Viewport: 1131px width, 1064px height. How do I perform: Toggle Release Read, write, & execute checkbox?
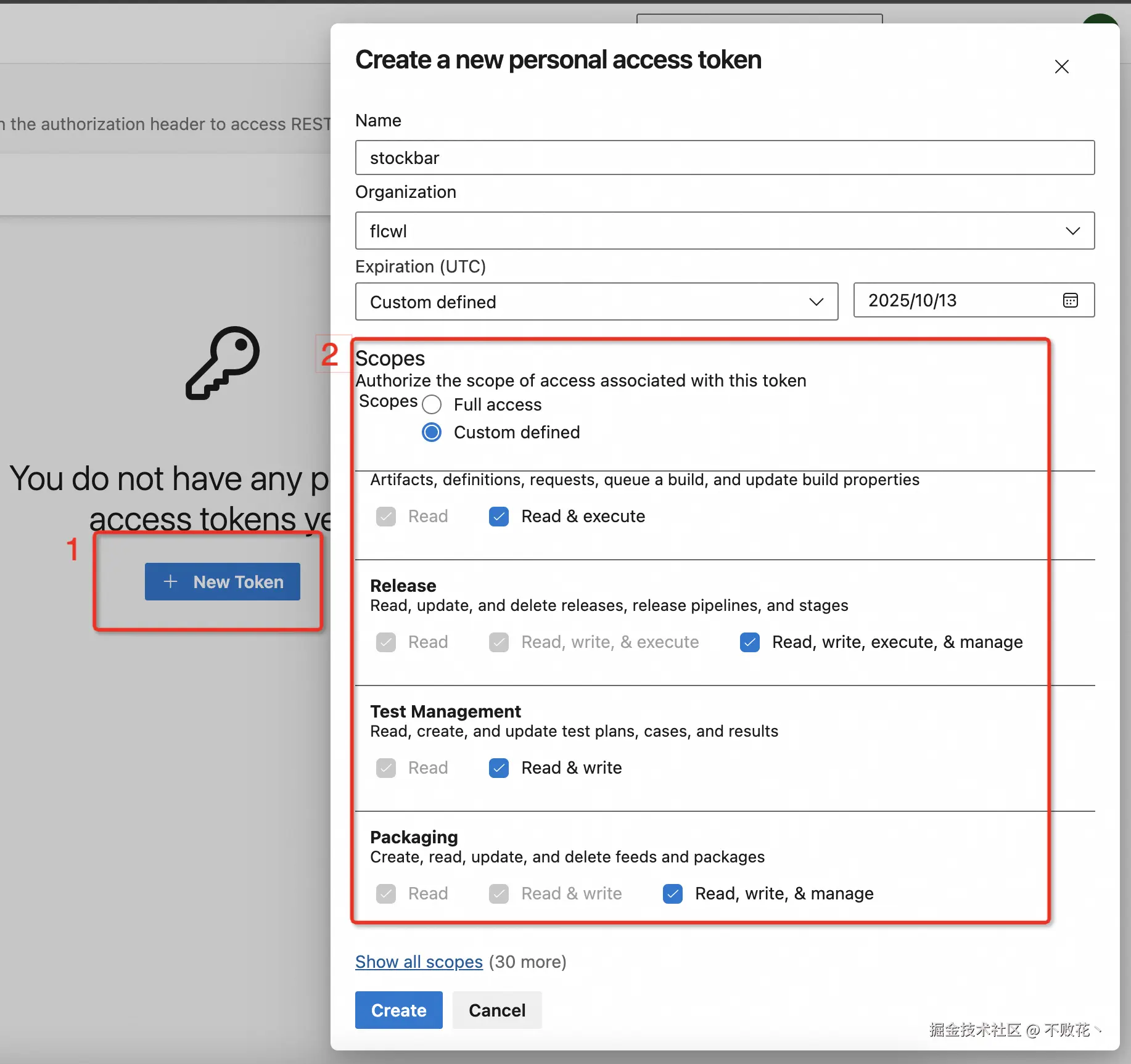click(x=499, y=642)
